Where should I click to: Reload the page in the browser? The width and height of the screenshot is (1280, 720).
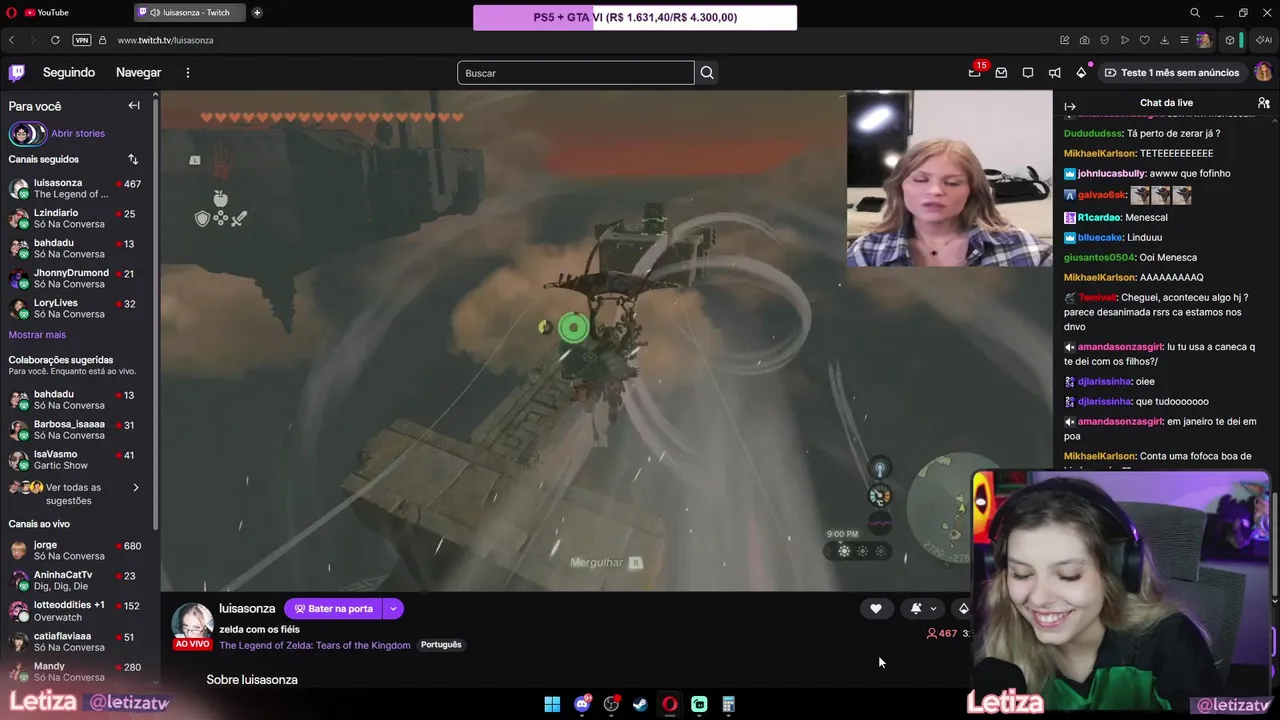(x=55, y=40)
